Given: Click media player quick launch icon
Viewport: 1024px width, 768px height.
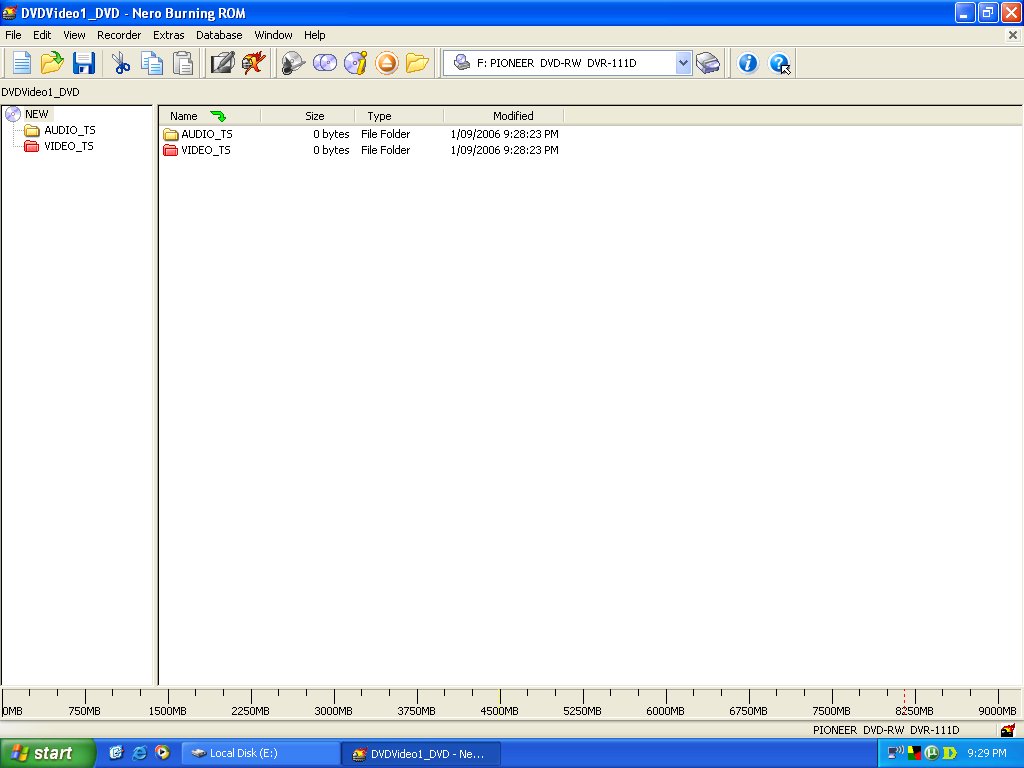Looking at the screenshot, I should tap(162, 753).
